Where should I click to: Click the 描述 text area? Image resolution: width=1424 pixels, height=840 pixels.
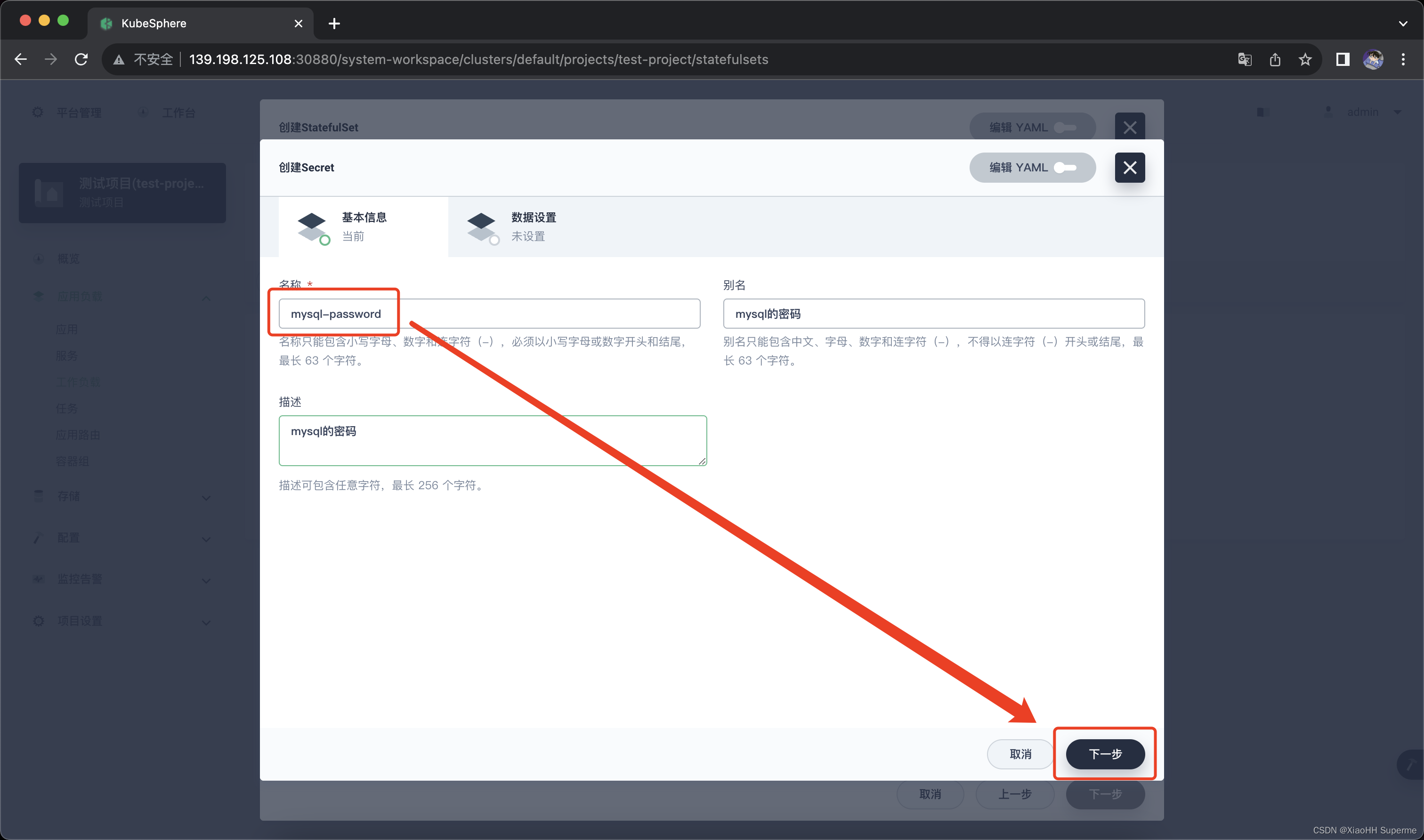coord(492,440)
